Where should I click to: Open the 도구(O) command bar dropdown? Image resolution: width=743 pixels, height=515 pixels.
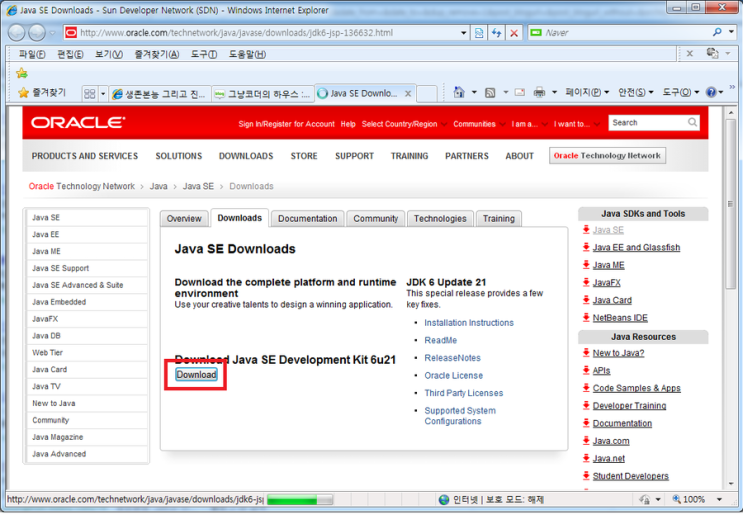(x=680, y=92)
